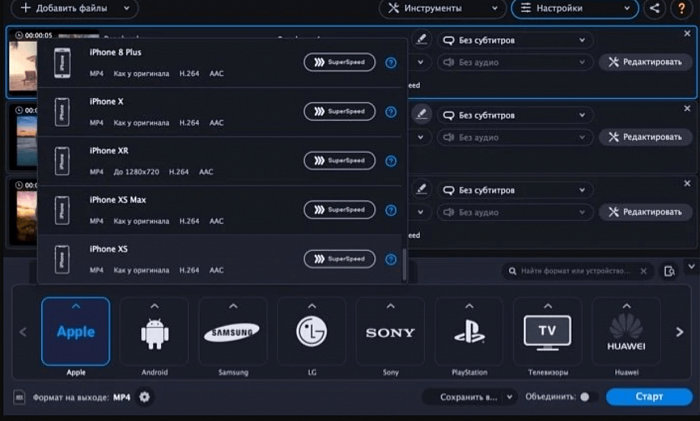Click the output file icon near Формат на выходе
700x421 pixels.
(x=19, y=397)
